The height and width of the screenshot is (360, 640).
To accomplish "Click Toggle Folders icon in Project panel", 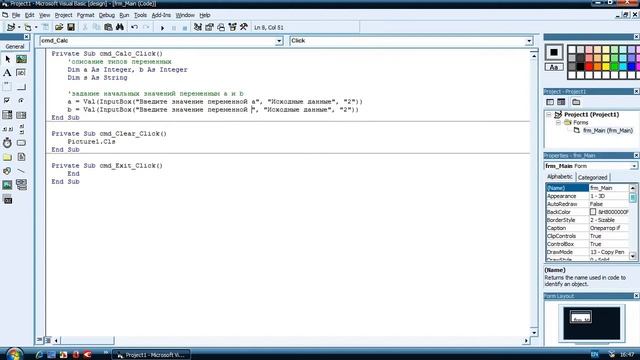I will point(576,102).
